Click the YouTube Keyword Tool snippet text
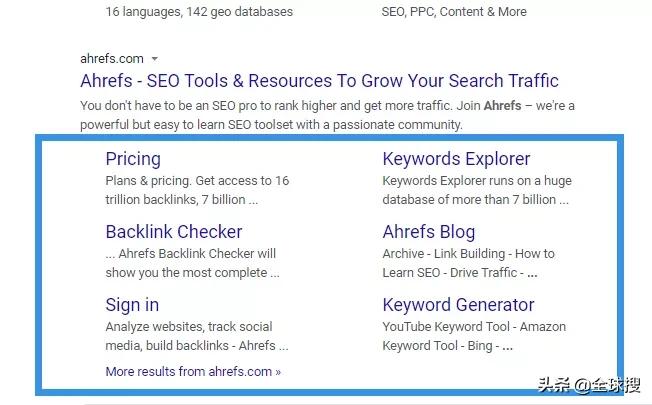 [x=474, y=336]
